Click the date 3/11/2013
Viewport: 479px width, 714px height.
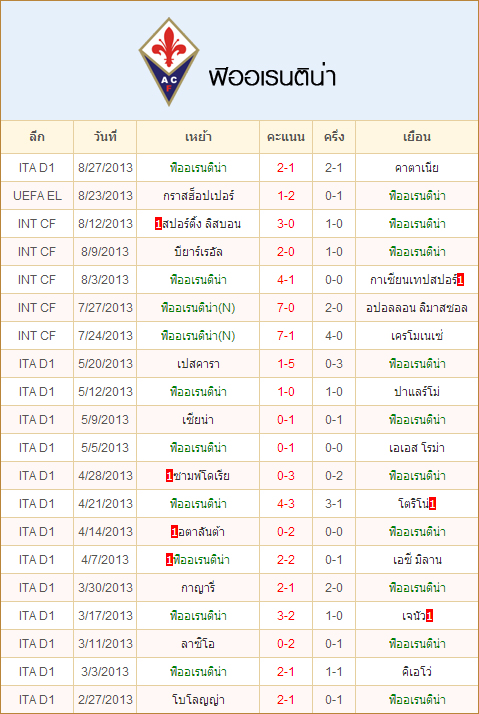click(105, 644)
